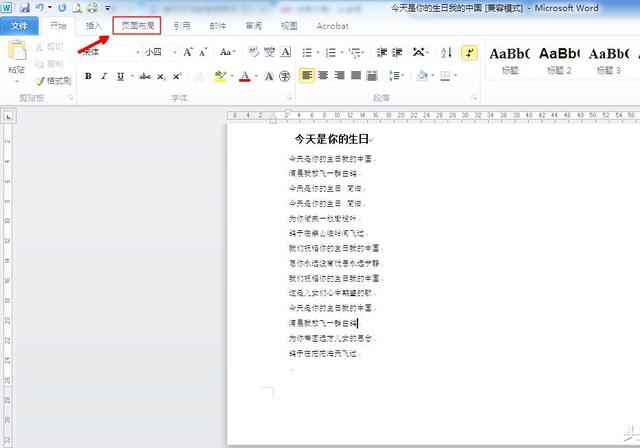
Task: Switch to the 开始 (Home) tab
Action: [x=58, y=26]
